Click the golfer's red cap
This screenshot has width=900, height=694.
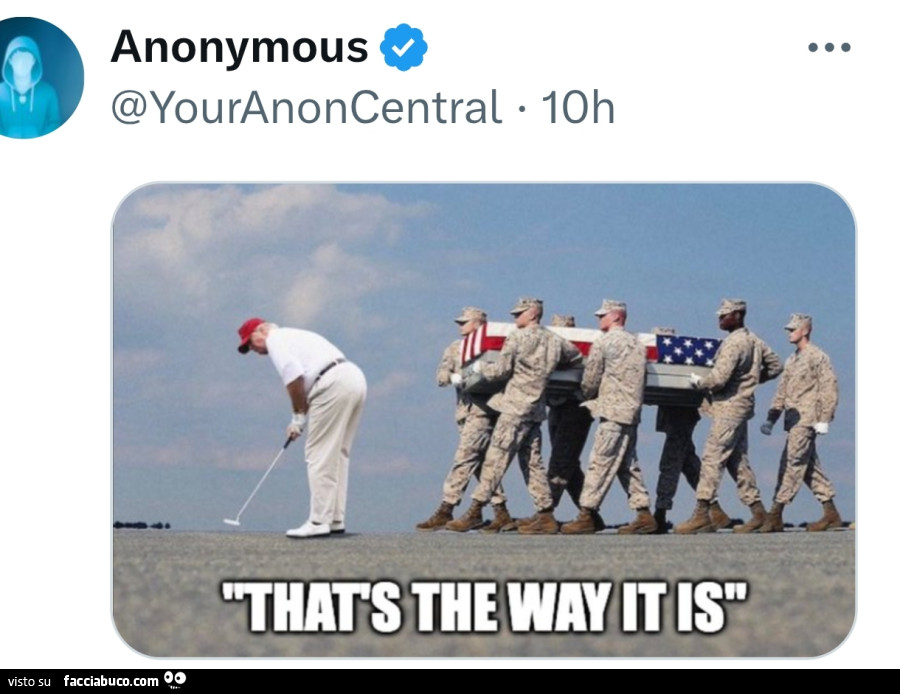coord(250,334)
